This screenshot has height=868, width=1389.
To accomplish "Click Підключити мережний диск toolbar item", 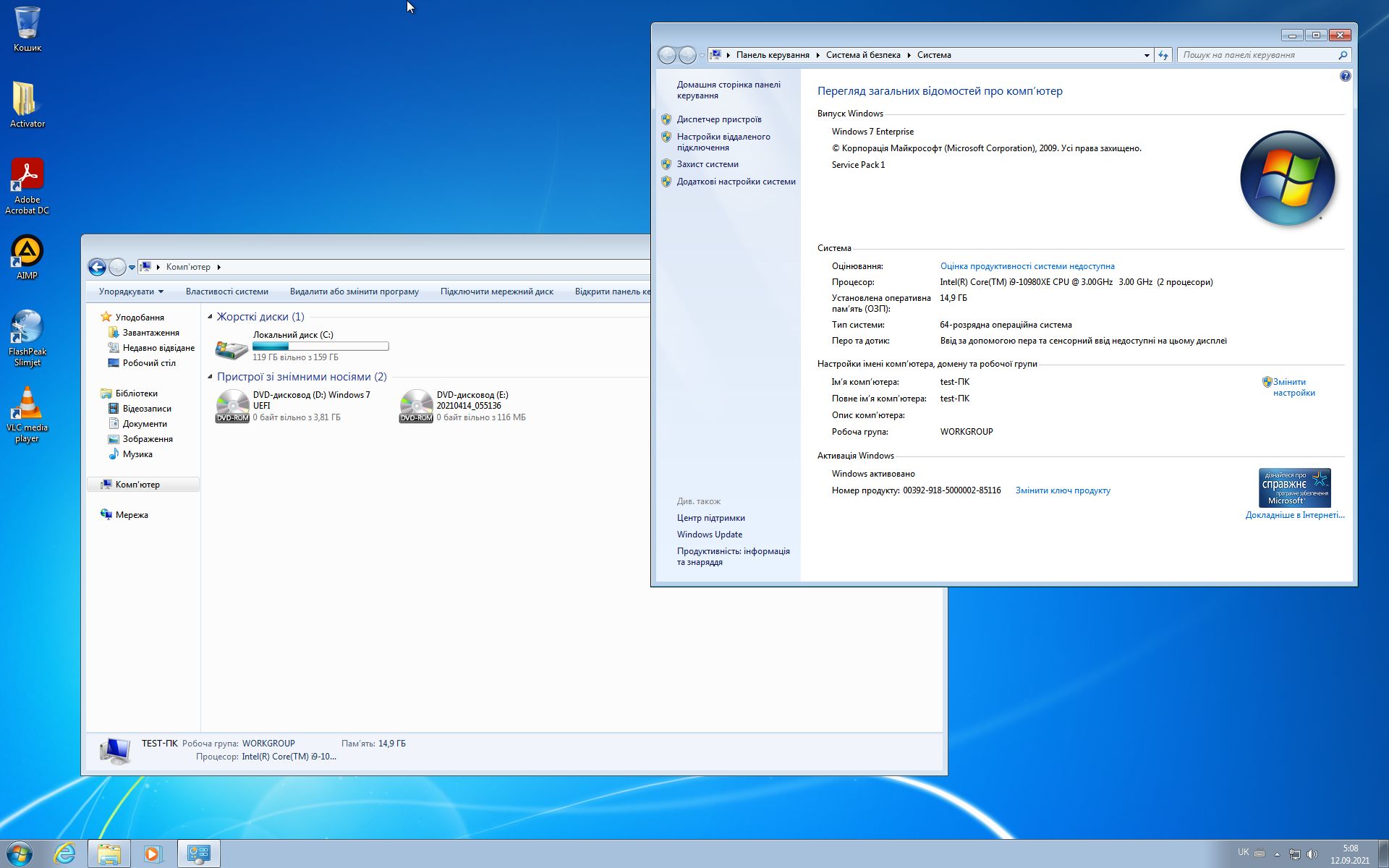I will pos(496,292).
